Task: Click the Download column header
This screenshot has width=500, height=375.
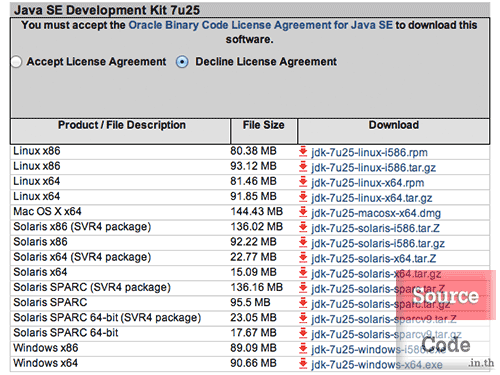Action: tap(394, 125)
